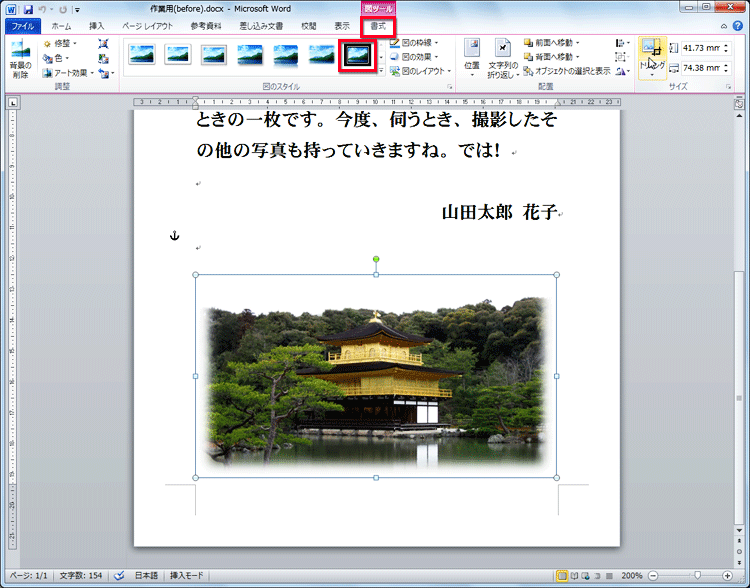Open the customize quick access toolbar arrow
Screen dimensions: 750x588
77,10
